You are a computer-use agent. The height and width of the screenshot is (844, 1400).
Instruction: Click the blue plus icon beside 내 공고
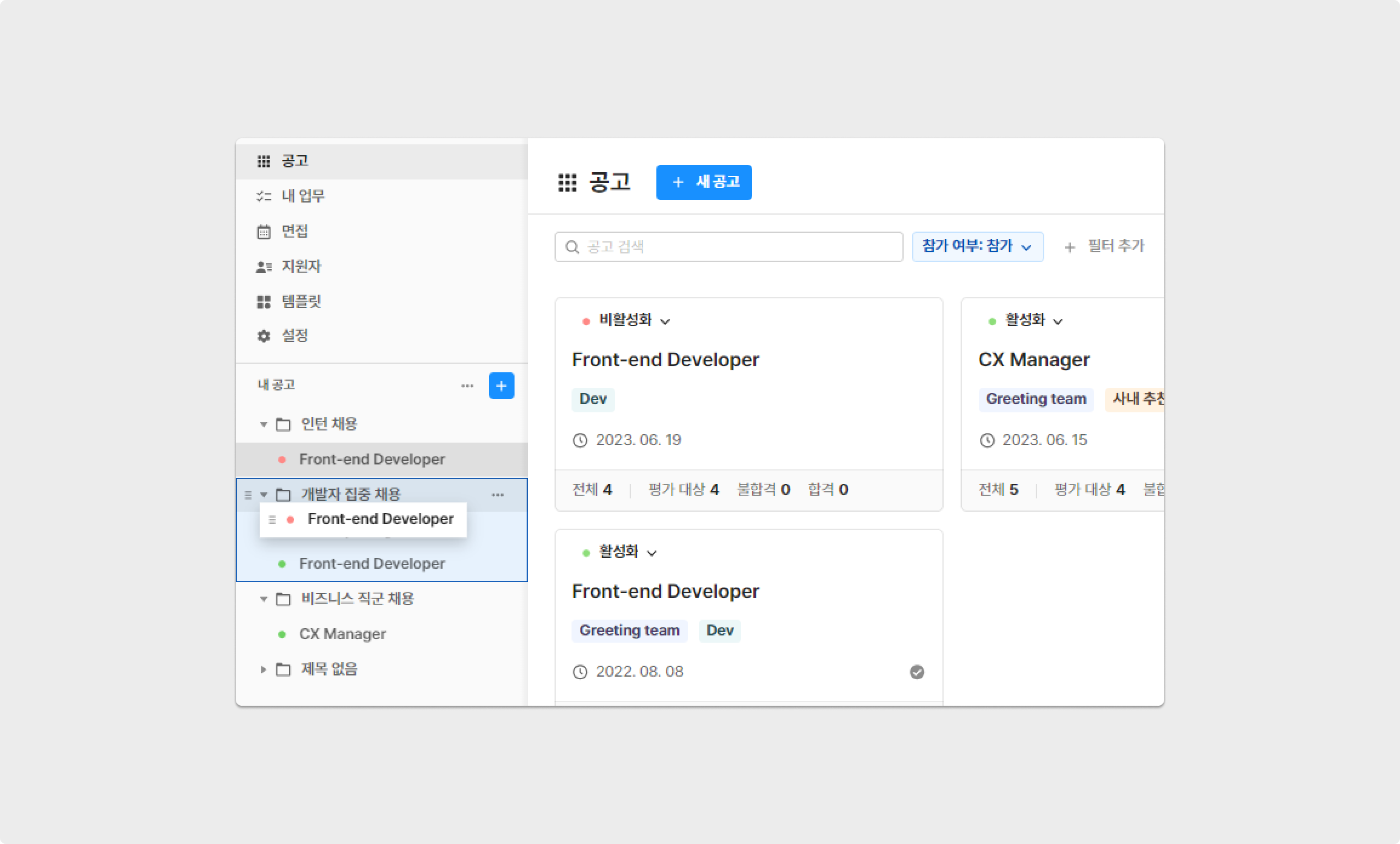coord(501,386)
